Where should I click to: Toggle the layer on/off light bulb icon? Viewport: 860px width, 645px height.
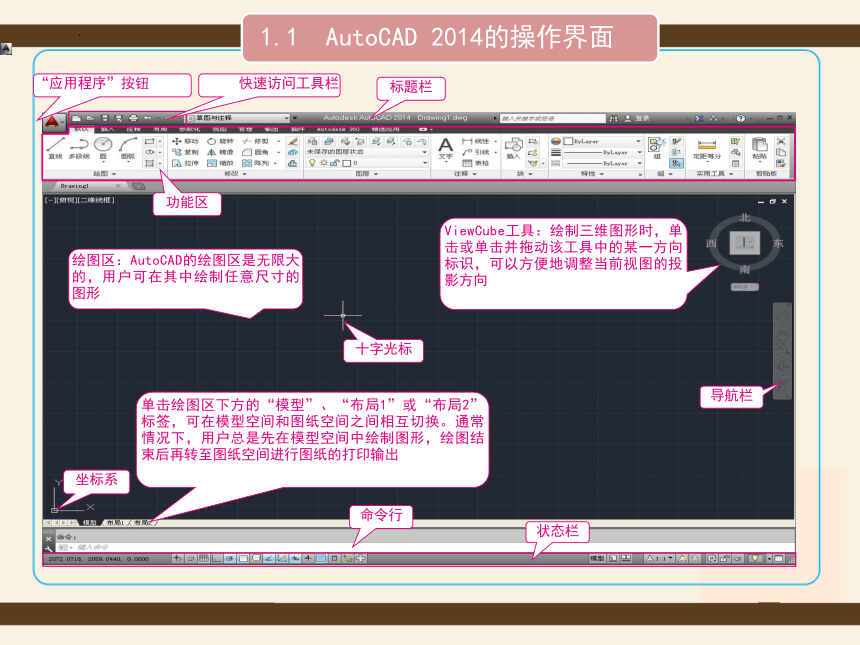[312, 163]
